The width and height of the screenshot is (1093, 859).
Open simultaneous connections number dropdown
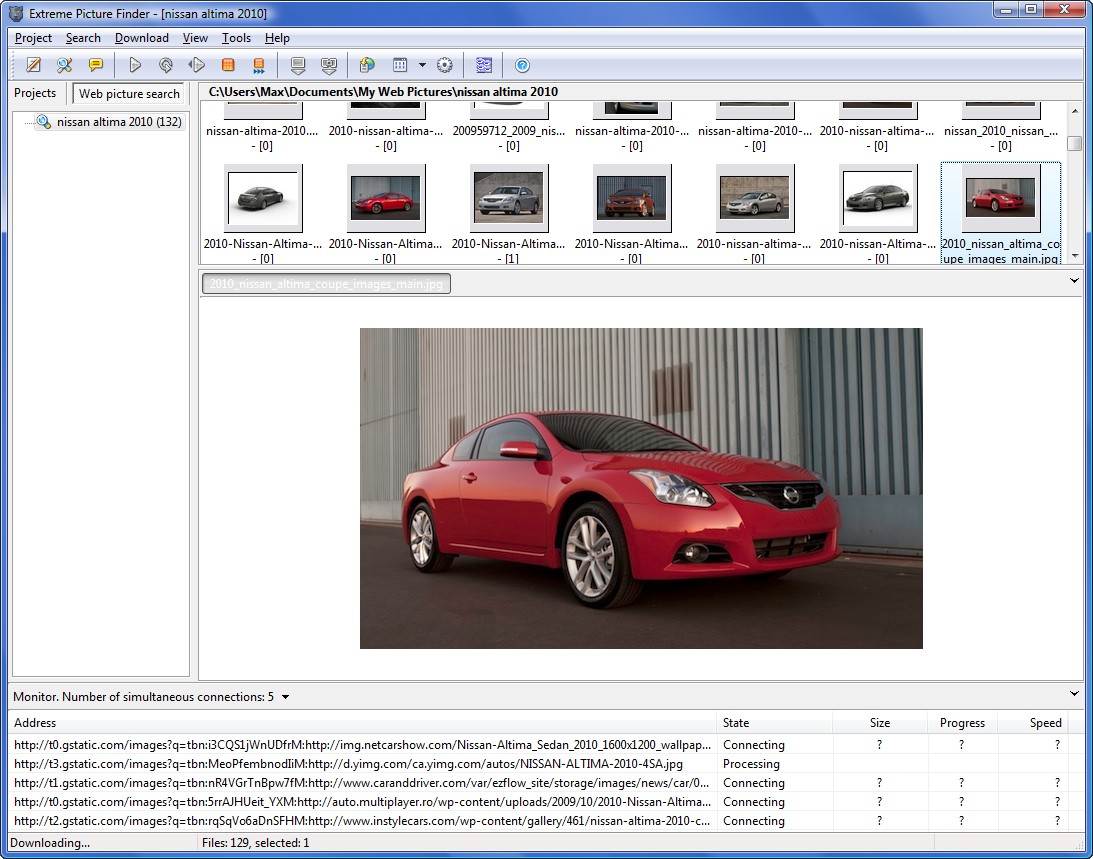click(x=285, y=697)
